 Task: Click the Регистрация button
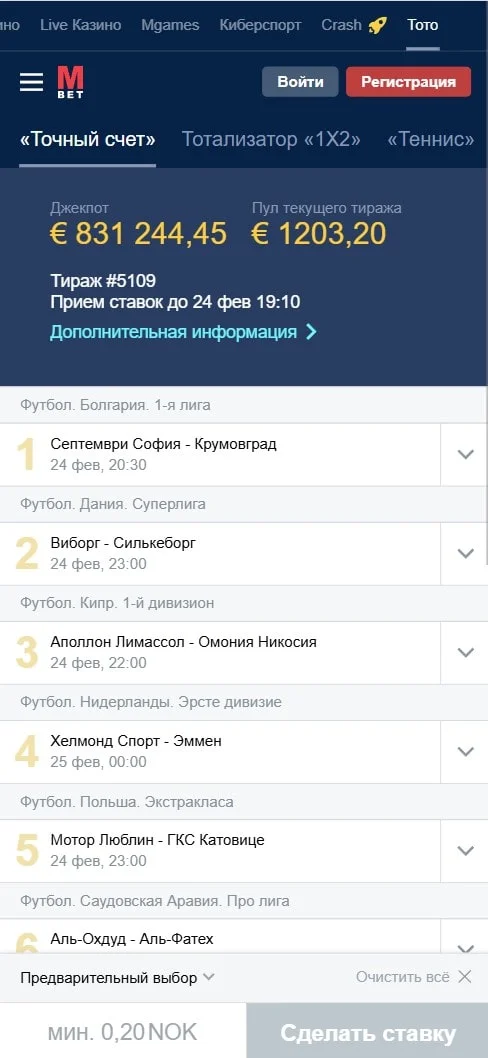[x=408, y=82]
